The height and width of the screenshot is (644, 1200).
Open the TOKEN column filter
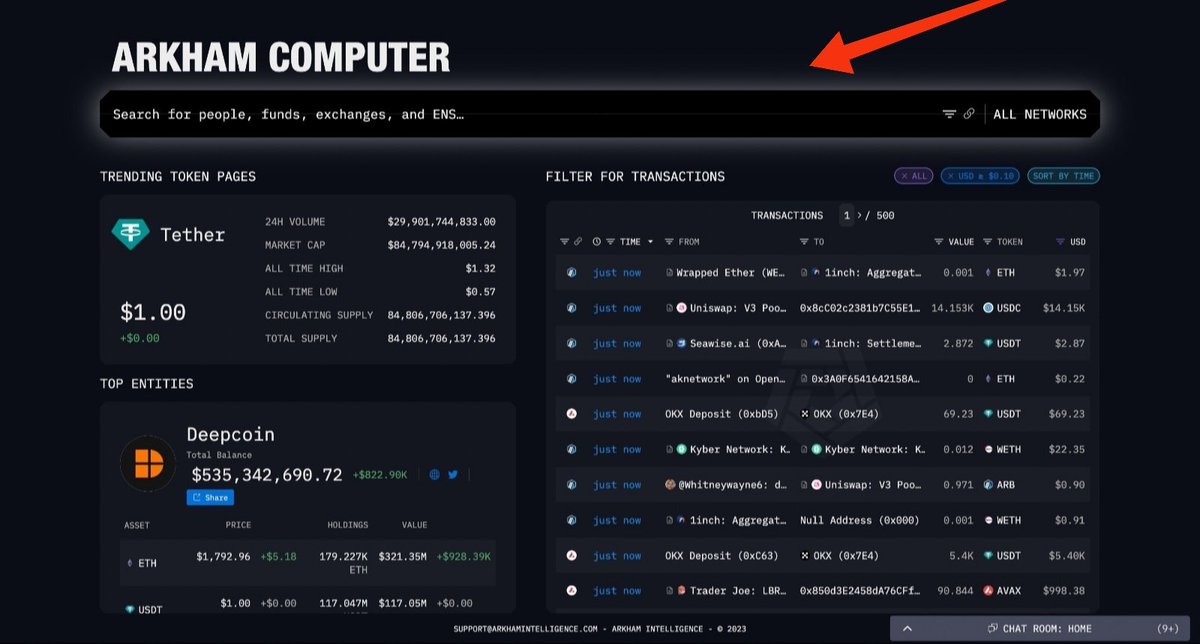pyautogui.click(x=988, y=242)
